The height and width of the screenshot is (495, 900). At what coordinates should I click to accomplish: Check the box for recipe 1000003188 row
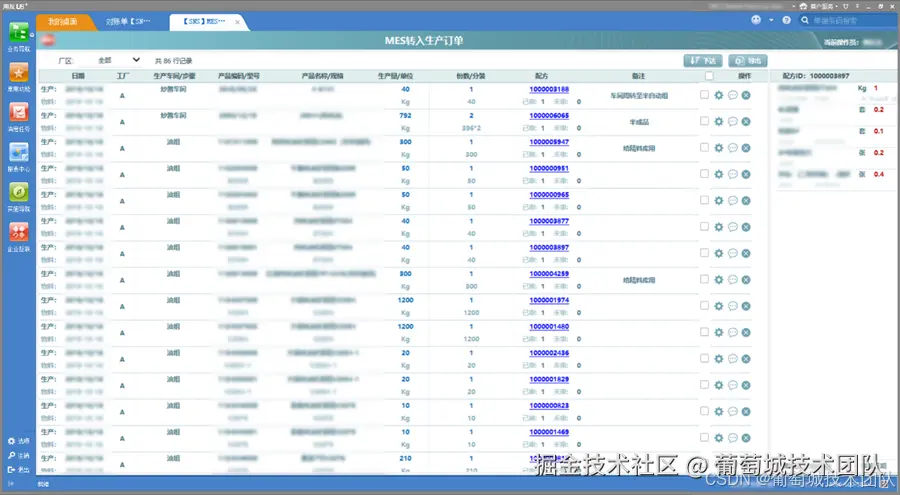coord(704,95)
